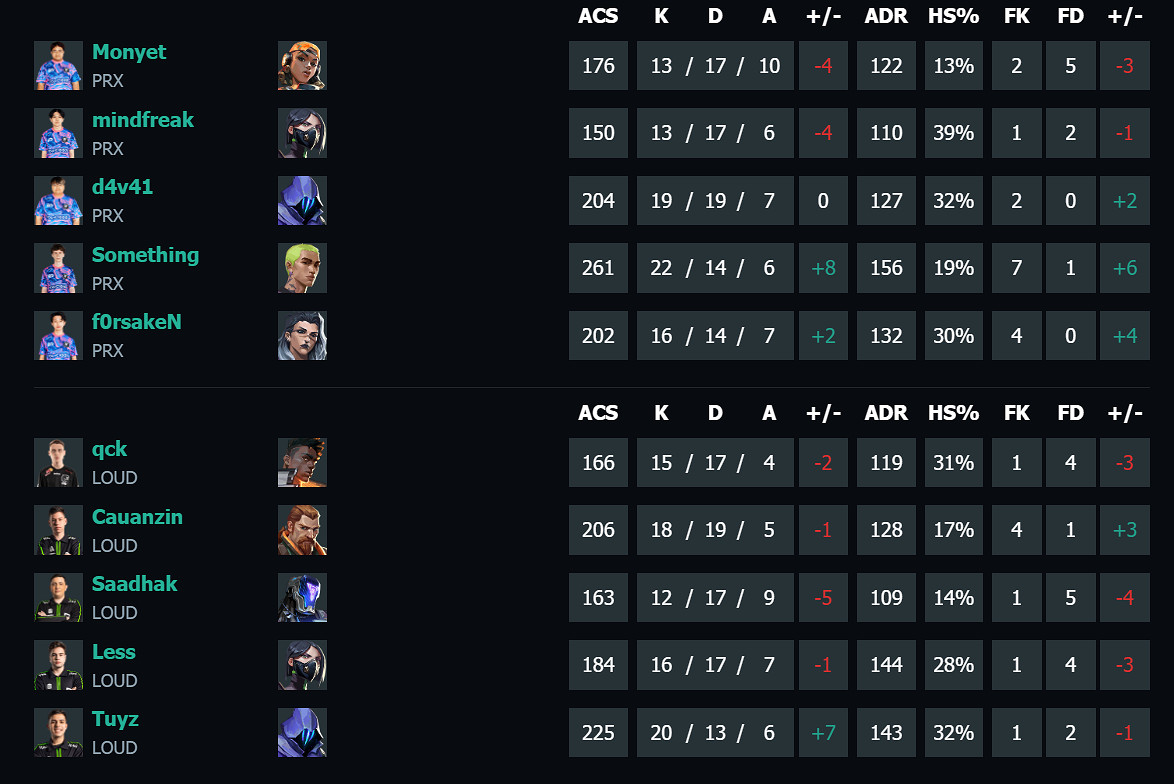The width and height of the screenshot is (1174, 784).
Task: Click qck's player photo thumbnail
Action: [x=58, y=463]
